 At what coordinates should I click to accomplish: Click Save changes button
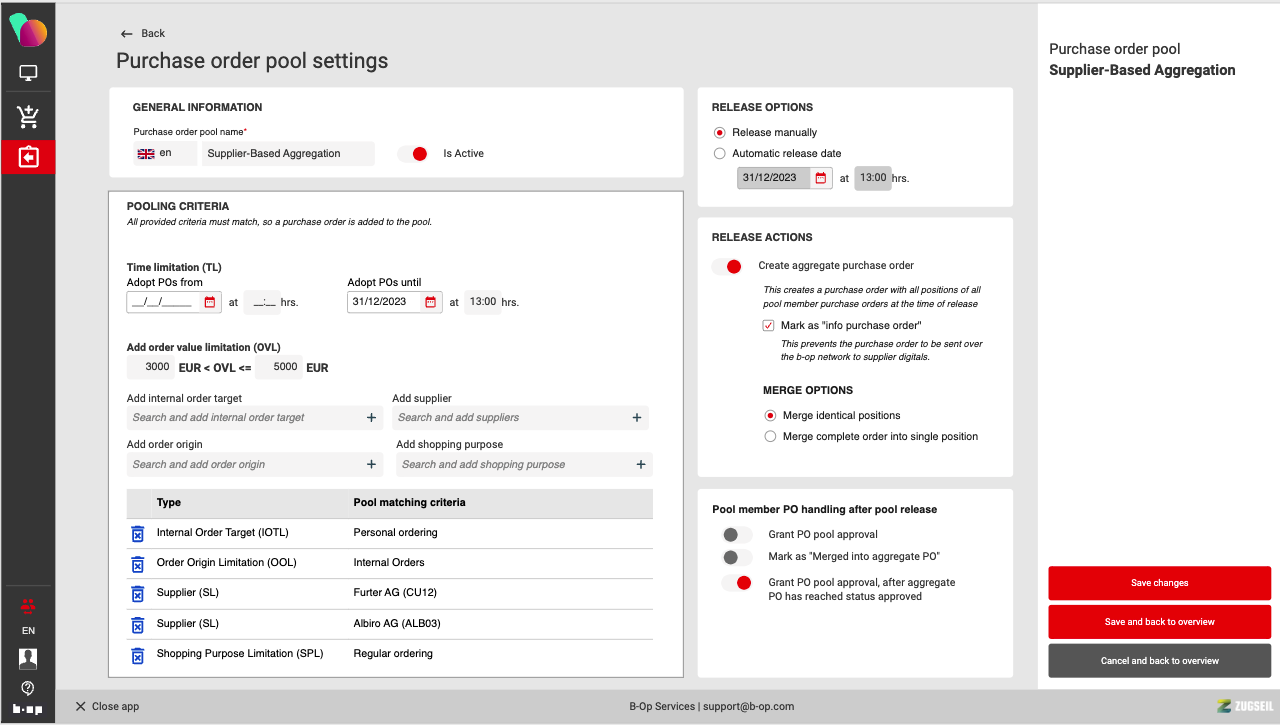coord(1159,583)
